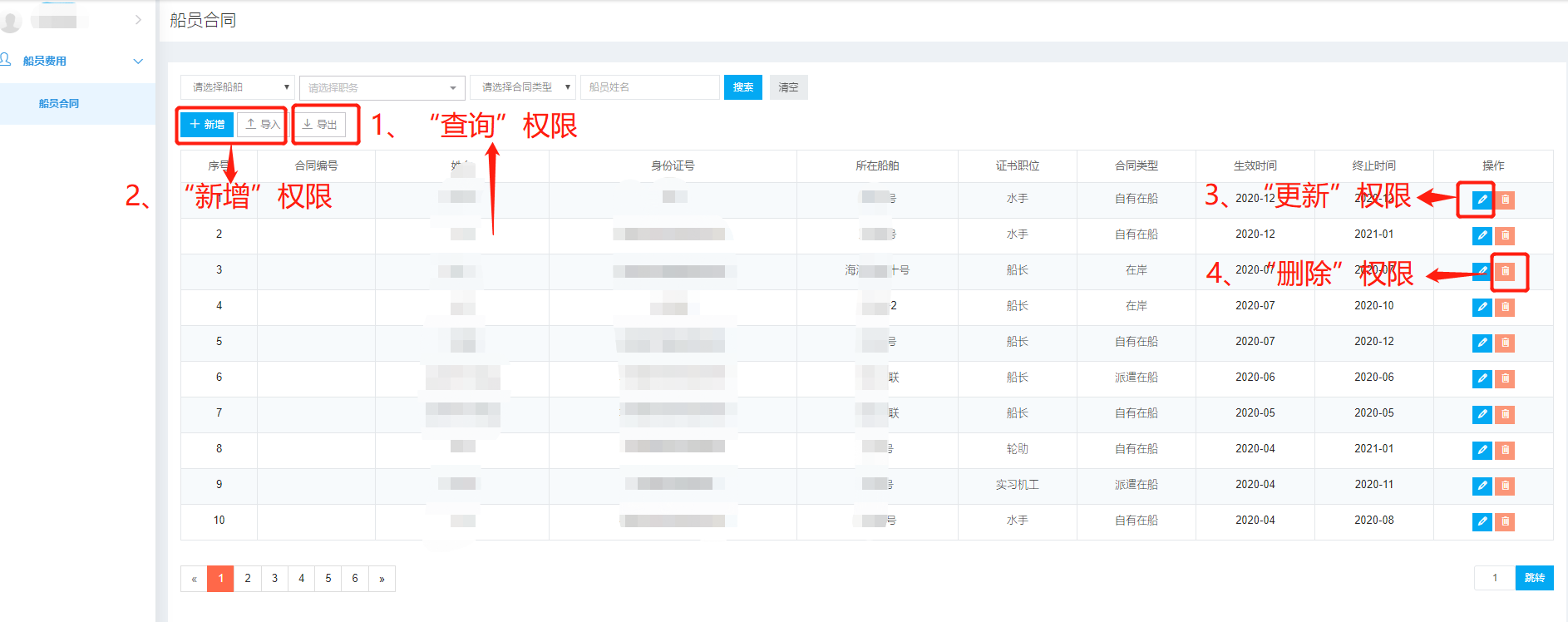Screen dimensions: 1568x622
Task: Click the 生效时间 column header
Action: pyautogui.click(x=1255, y=165)
